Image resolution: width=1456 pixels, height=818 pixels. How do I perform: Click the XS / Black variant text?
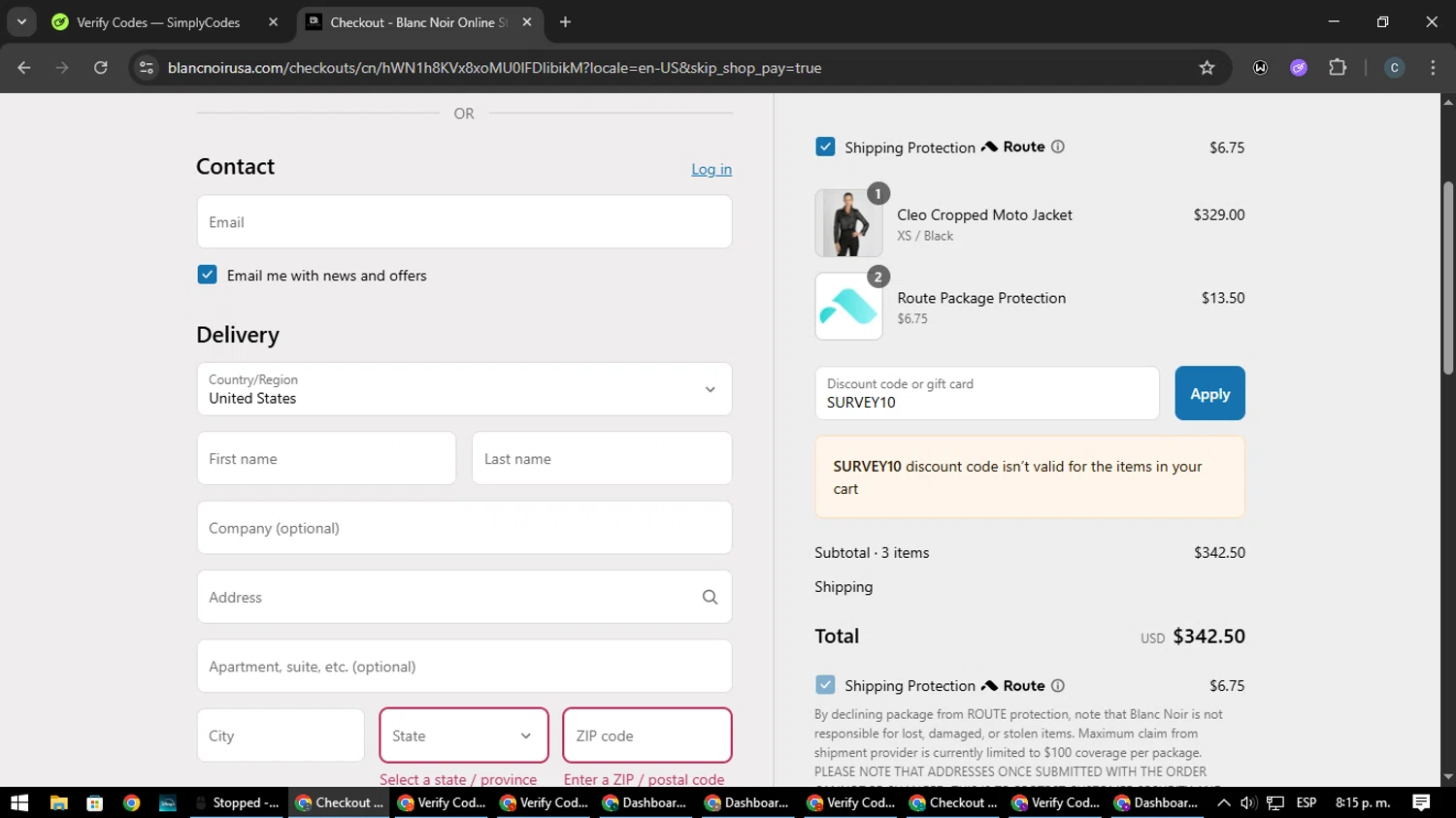tap(925, 236)
